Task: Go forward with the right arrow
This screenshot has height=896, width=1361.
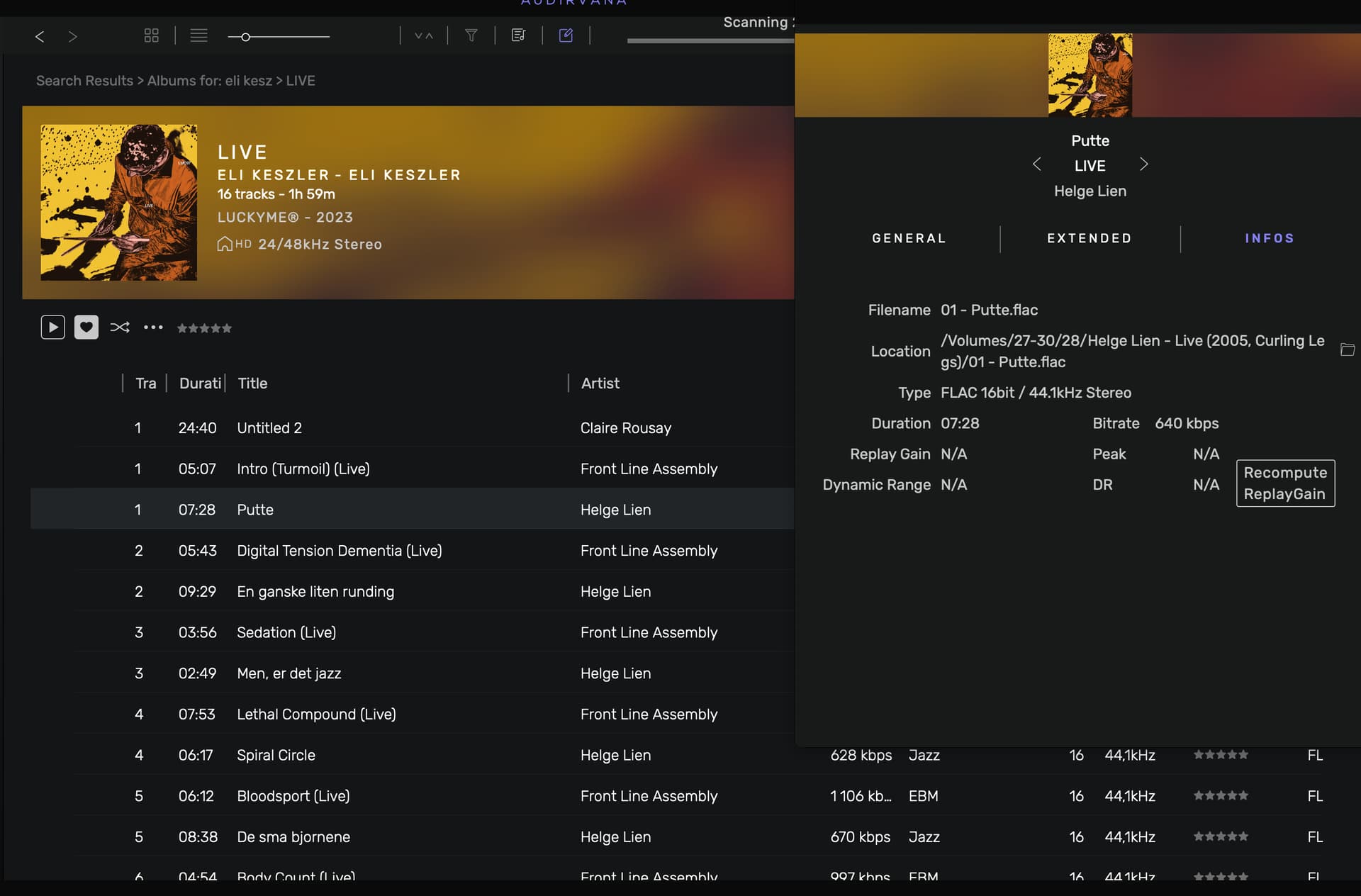Action: tap(72, 36)
